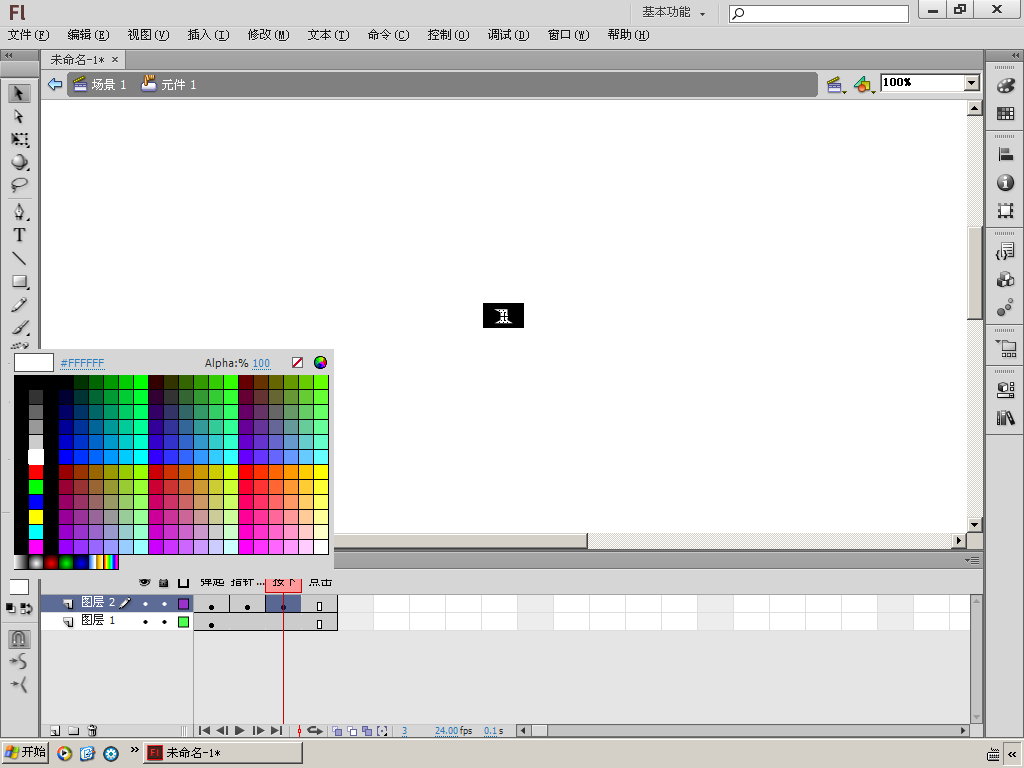Select the Selection (black arrow) tool
Screen dimensions: 1024x768
(19, 93)
